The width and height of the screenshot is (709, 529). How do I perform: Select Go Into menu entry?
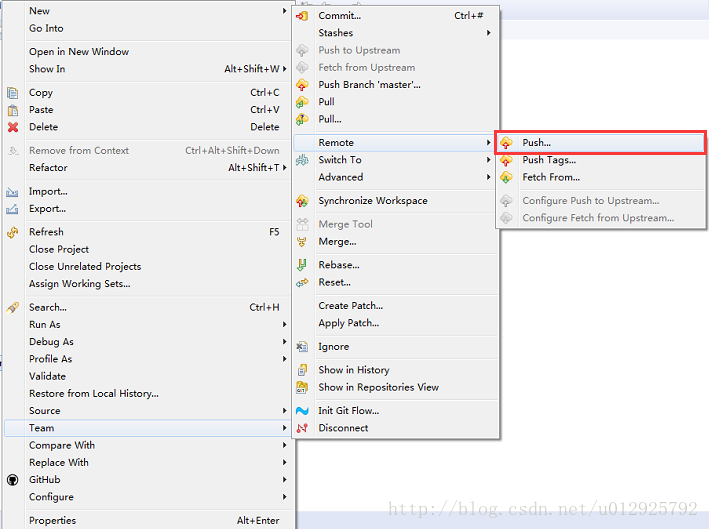point(147,28)
